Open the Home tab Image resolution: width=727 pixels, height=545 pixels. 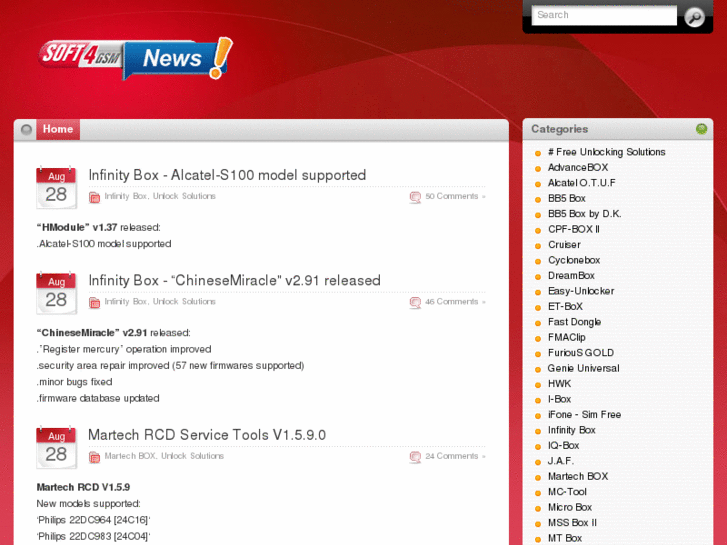coord(58,129)
